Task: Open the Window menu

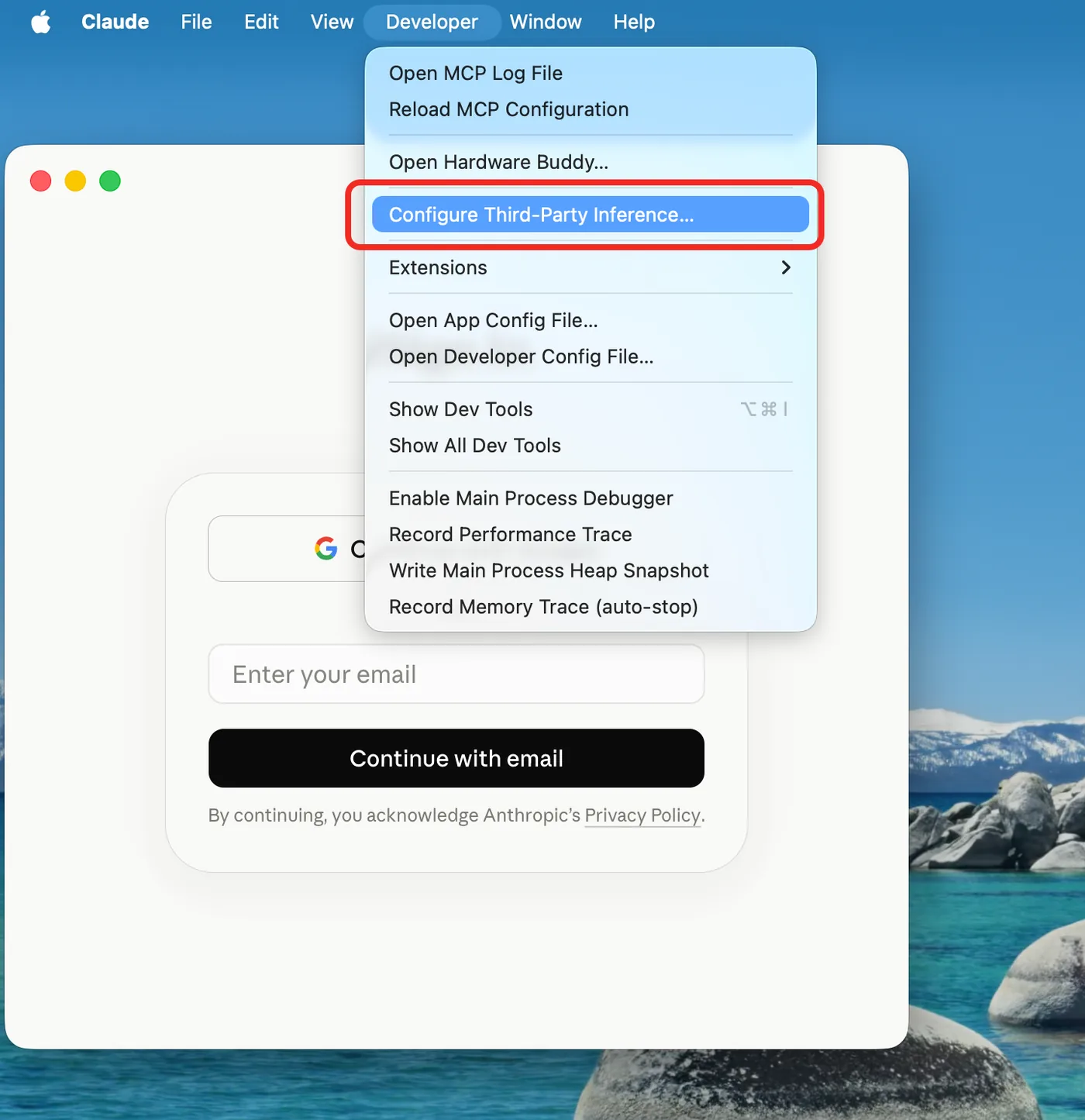Action: tap(546, 22)
